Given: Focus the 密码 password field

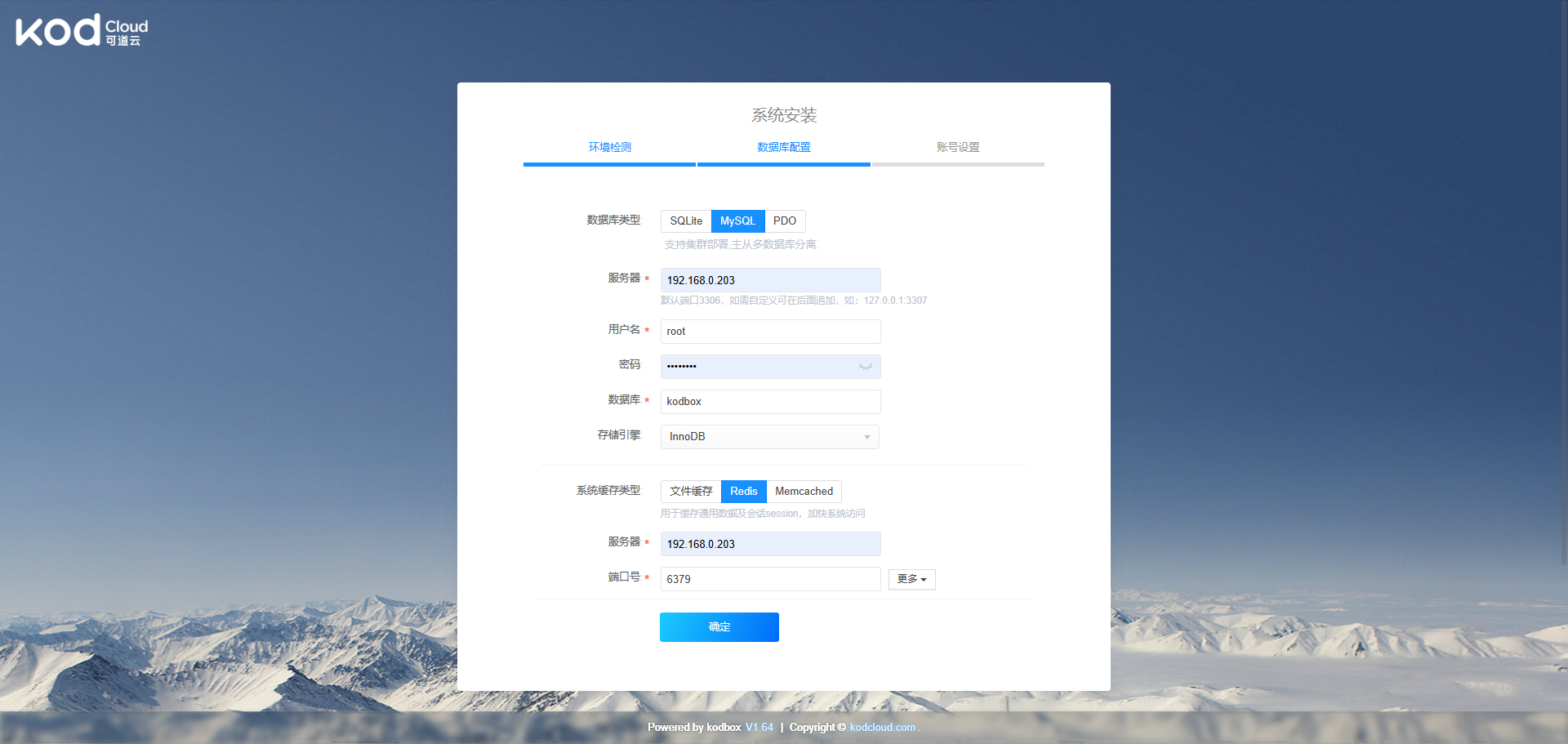Looking at the screenshot, I should coord(771,367).
